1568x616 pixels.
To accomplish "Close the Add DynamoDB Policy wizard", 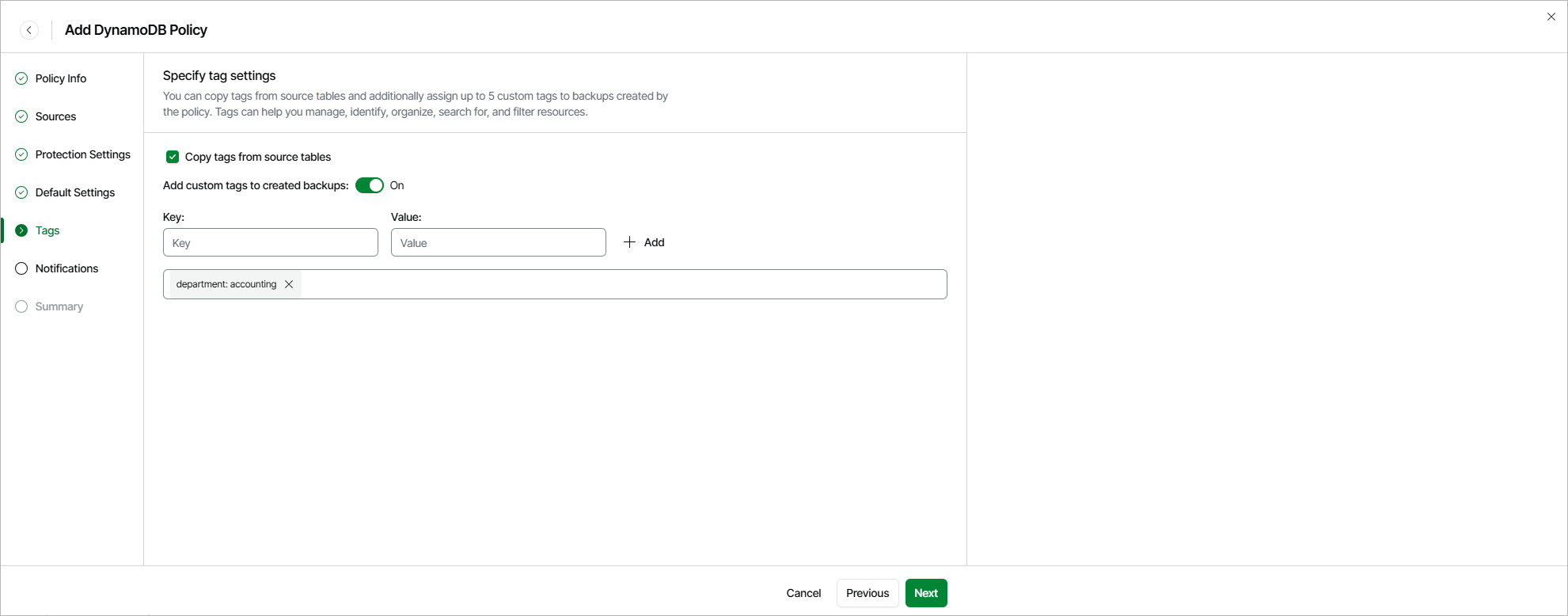I will [x=1551, y=17].
